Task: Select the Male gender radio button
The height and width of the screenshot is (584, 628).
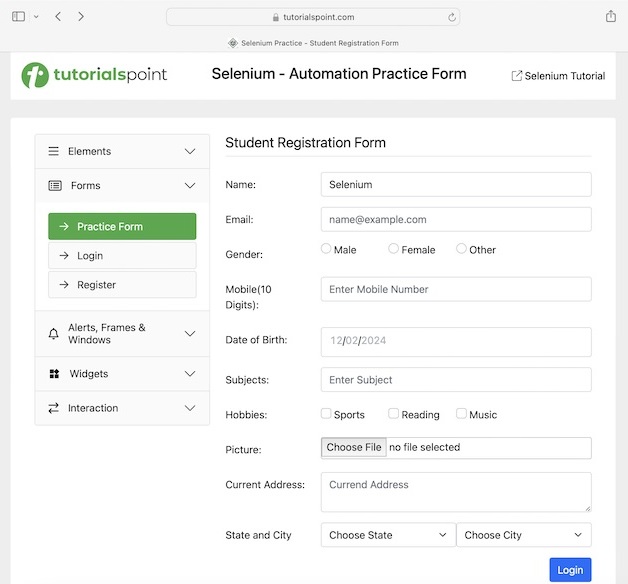Action: coord(326,249)
